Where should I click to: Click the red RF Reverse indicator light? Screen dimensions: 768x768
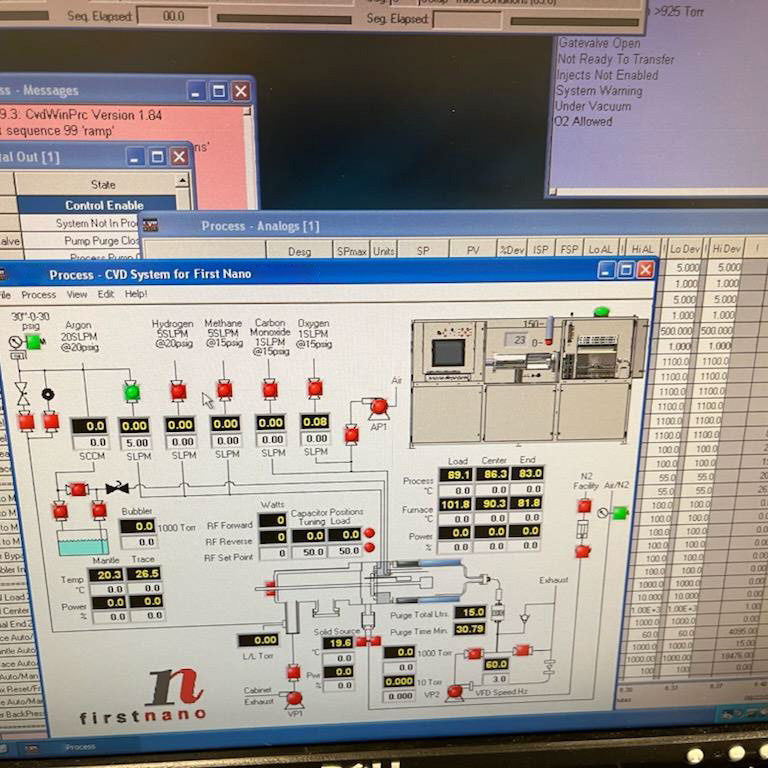pos(370,548)
